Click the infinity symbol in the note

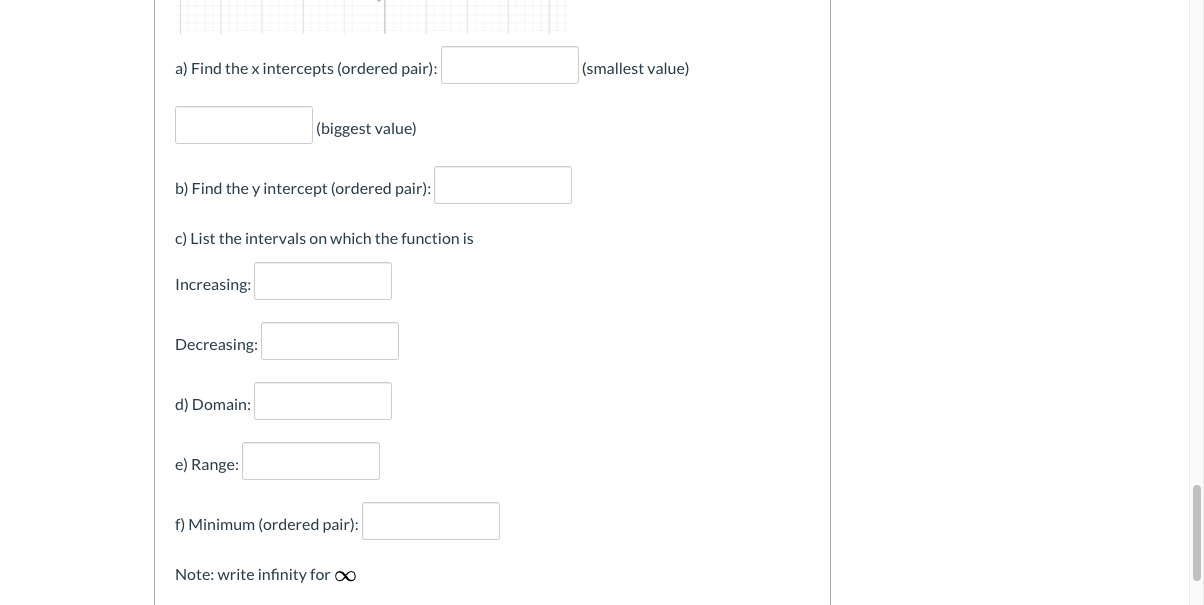point(345,575)
